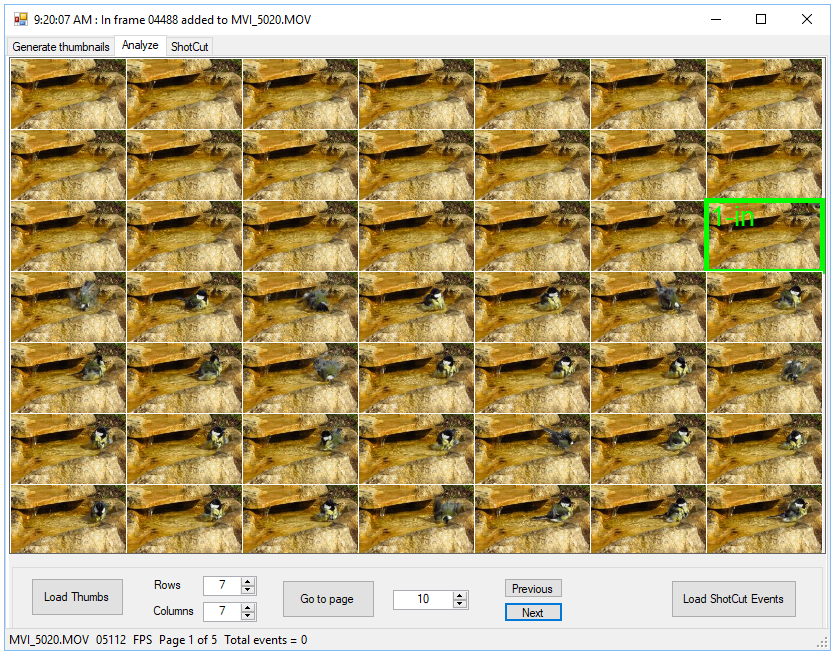Click the application icon in the title bar
This screenshot has height=654, width=833.
(x=20, y=19)
